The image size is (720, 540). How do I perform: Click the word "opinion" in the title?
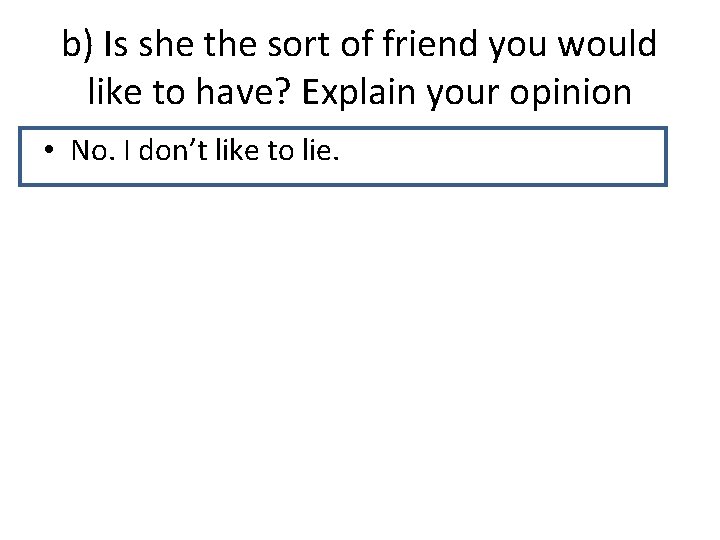pyautogui.click(x=571, y=93)
